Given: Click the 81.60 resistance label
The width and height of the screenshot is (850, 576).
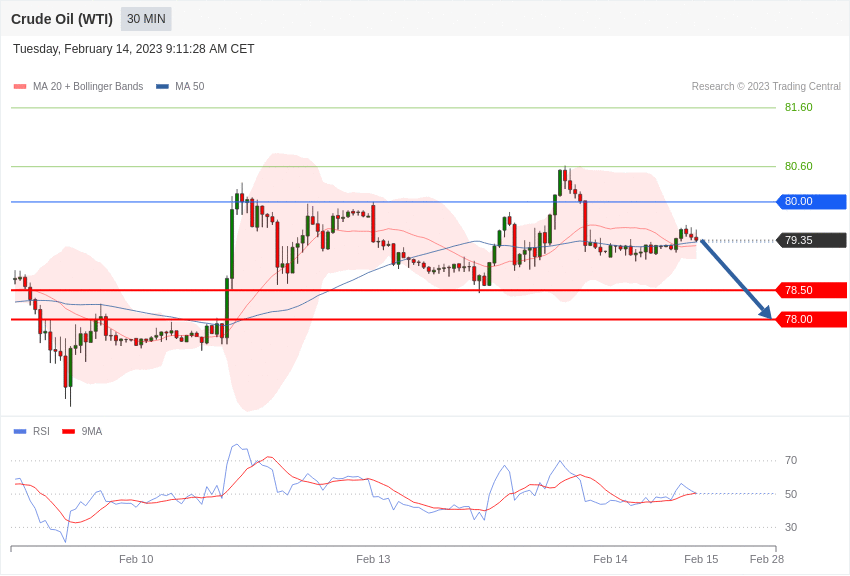Looking at the screenshot, I should (799, 107).
